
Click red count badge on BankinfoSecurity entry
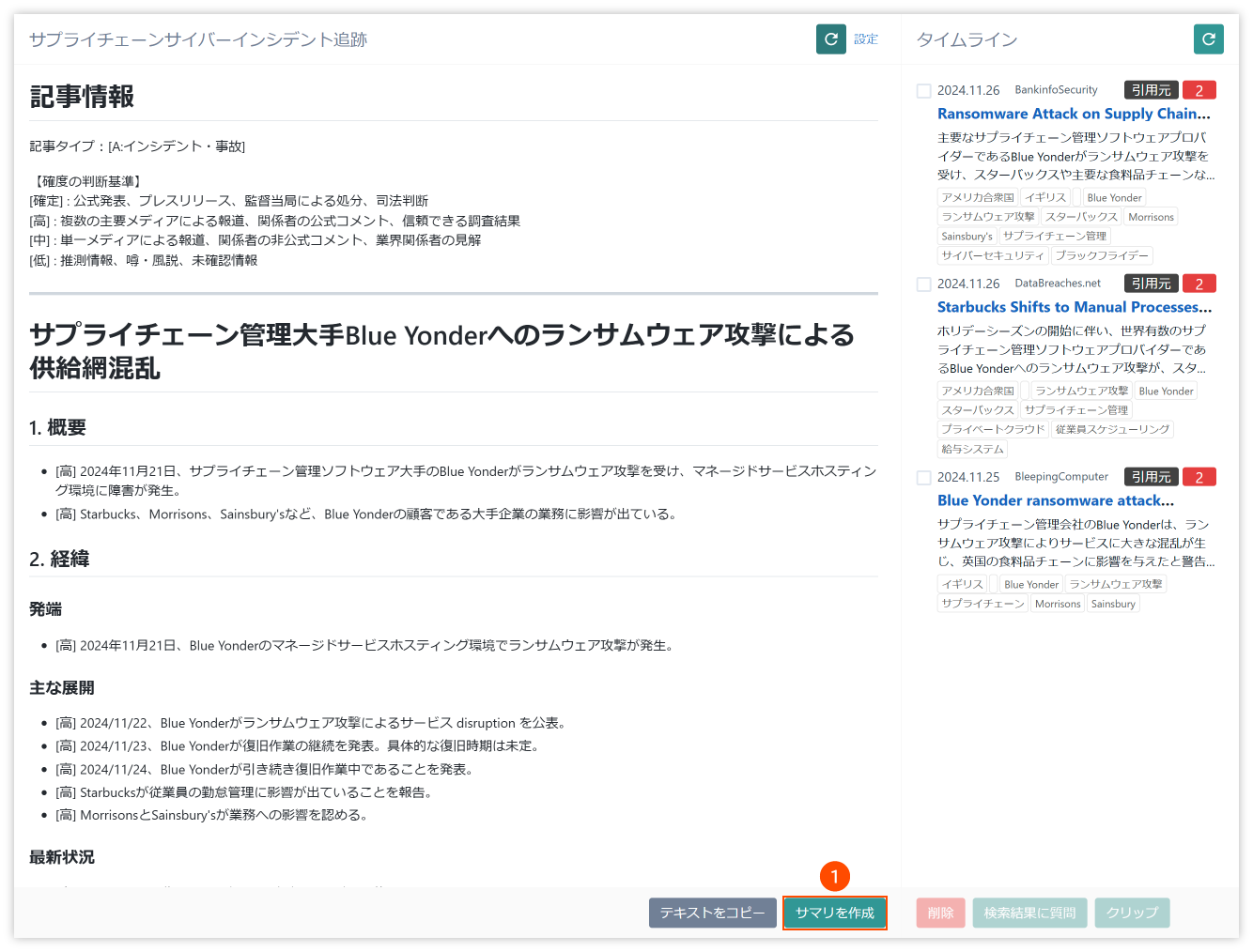tap(1199, 90)
